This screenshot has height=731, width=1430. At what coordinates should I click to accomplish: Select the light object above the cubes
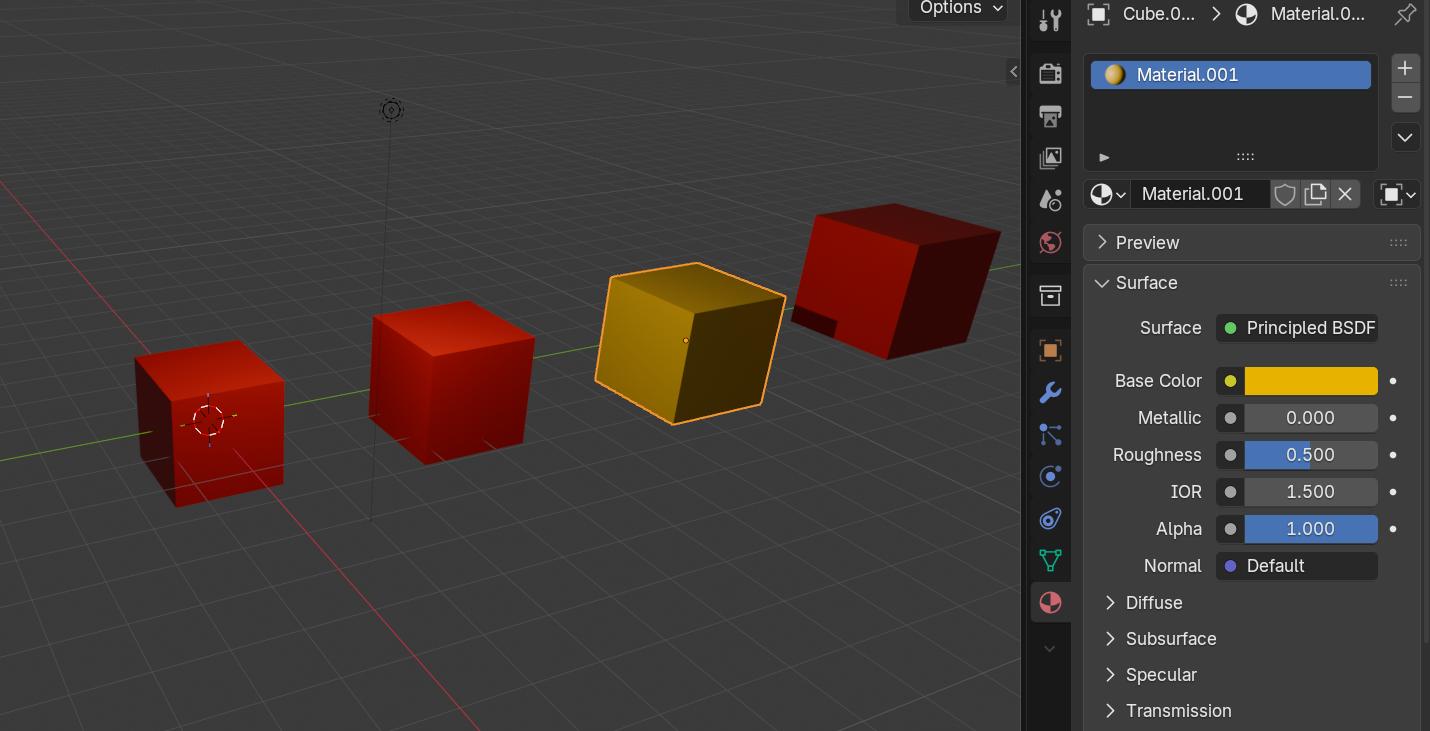(x=392, y=110)
